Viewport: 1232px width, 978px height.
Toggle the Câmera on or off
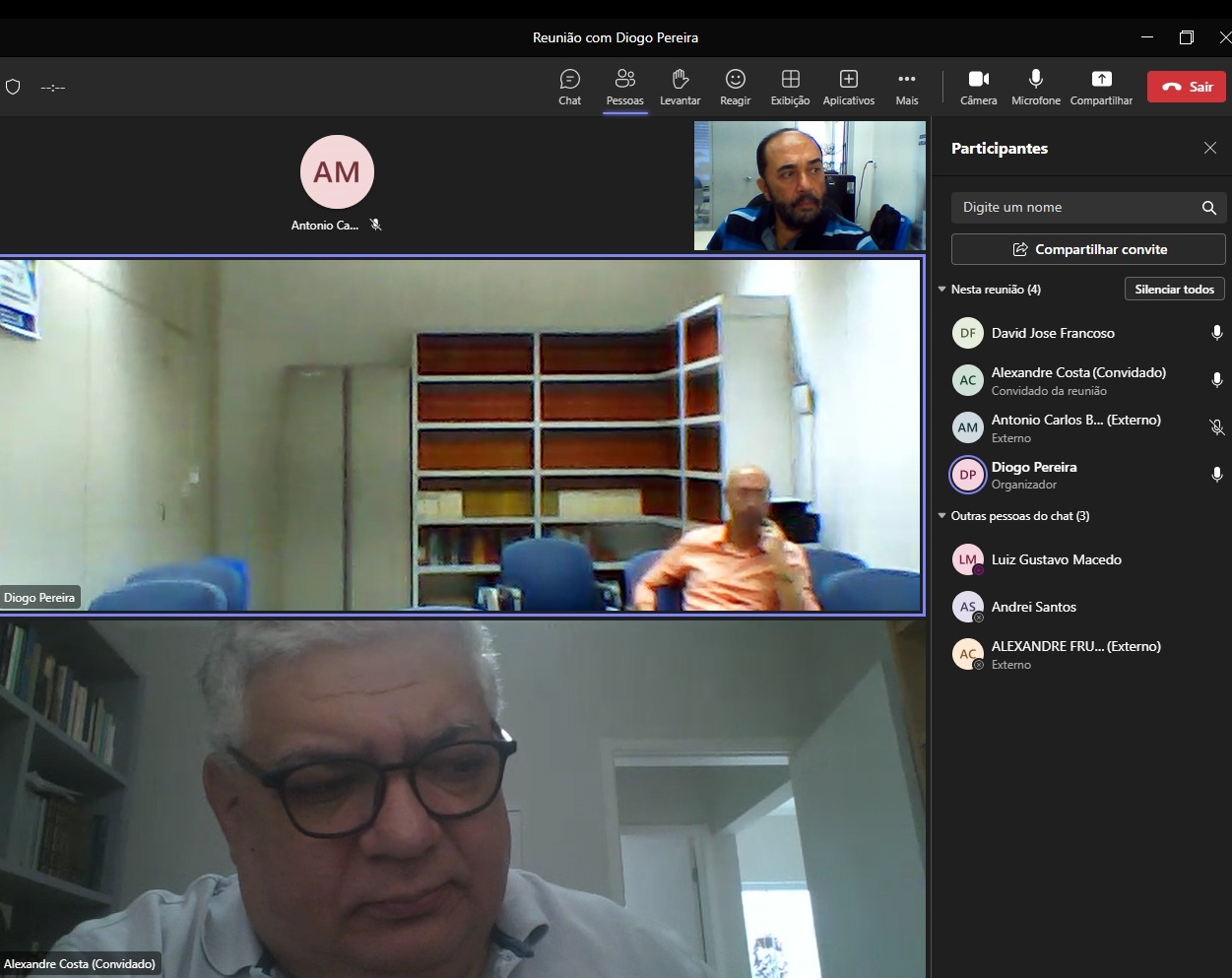coord(978,87)
